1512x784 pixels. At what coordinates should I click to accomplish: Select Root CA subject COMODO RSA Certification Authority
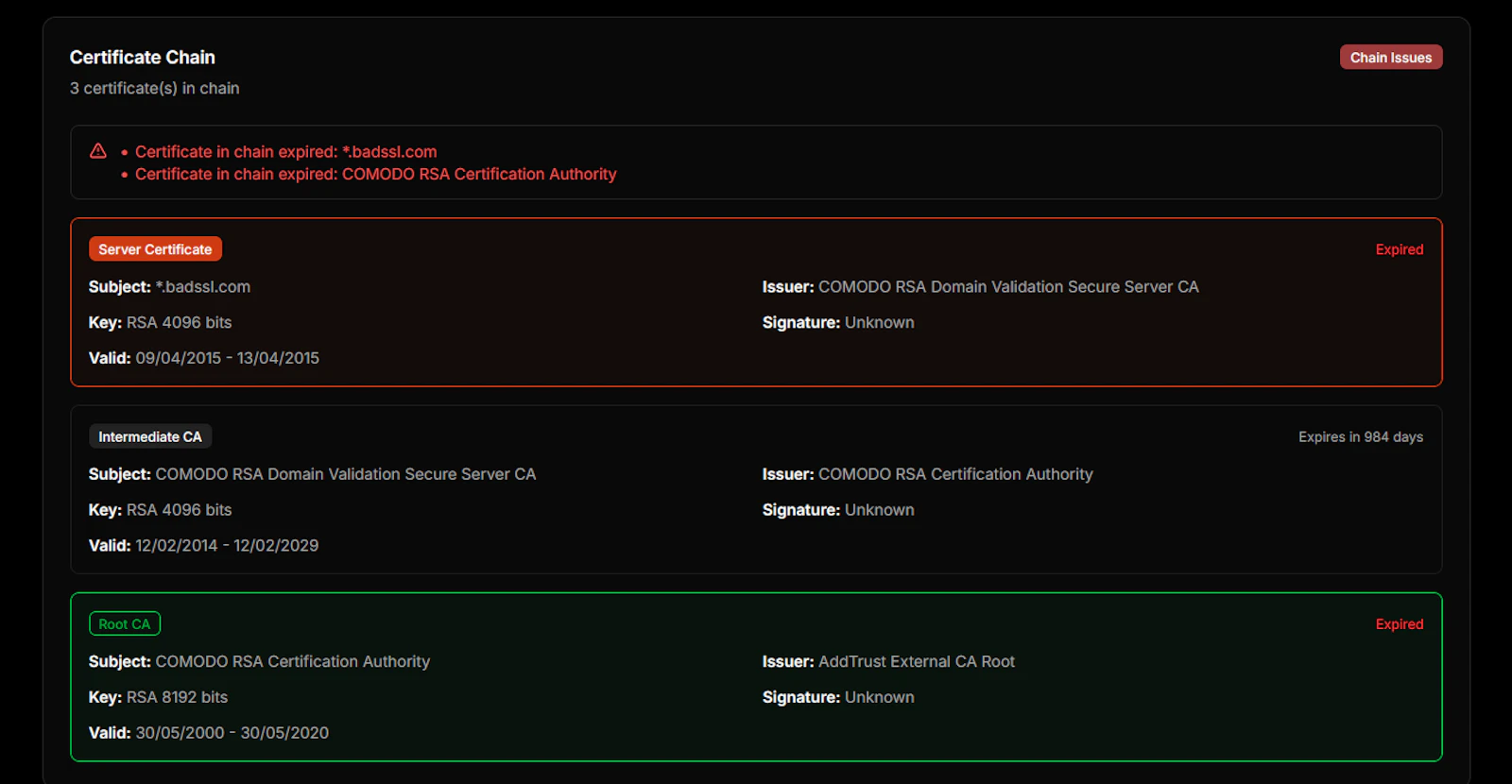260,662
